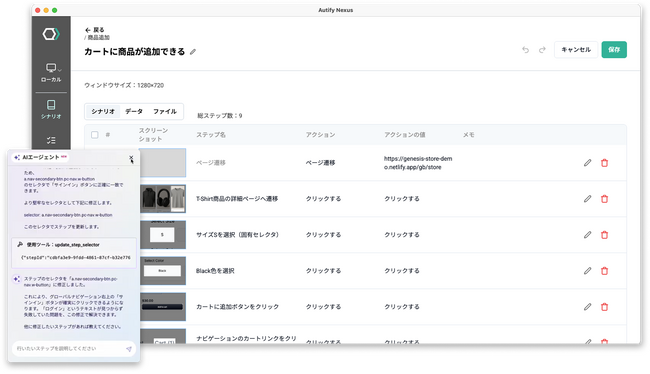Screen dimensions: 650x374
Task: Edit the T-Shirt商品の詳細ページへ遷移 step
Action: 587,199
